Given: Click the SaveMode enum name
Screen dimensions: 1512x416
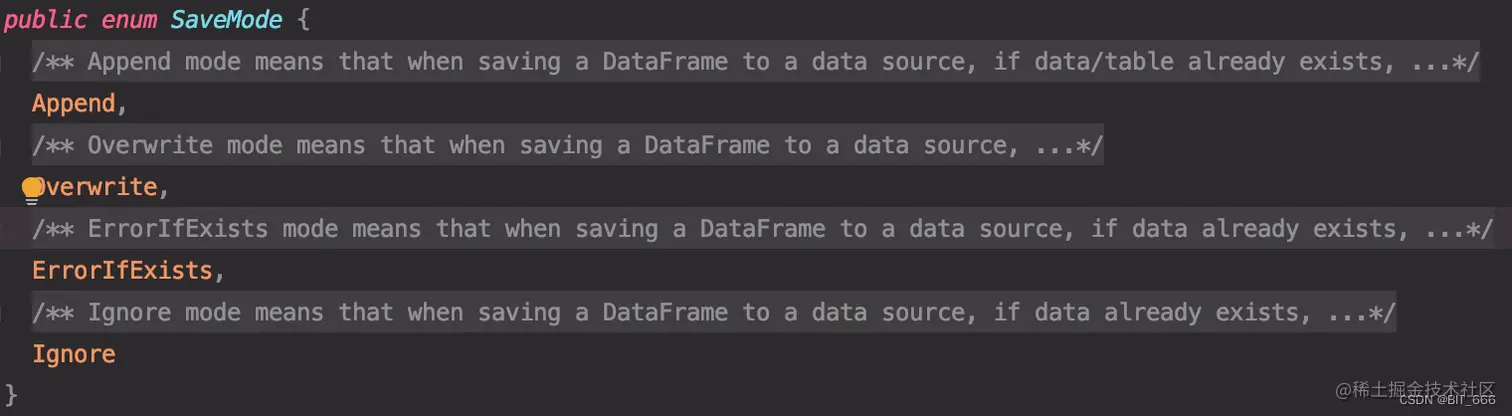Looking at the screenshot, I should pyautogui.click(x=227, y=20).
